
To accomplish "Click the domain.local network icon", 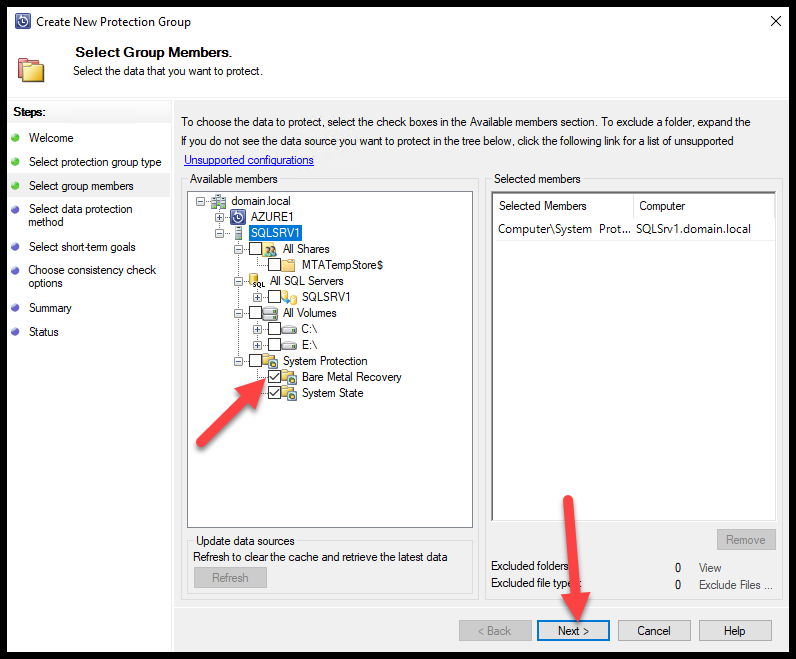I will point(218,202).
